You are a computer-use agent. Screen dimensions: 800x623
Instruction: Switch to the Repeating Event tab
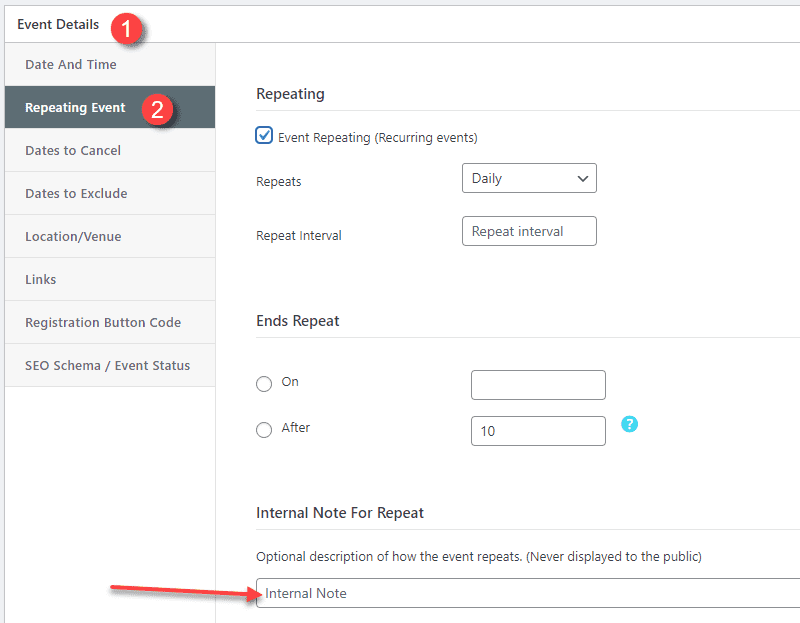[75, 108]
